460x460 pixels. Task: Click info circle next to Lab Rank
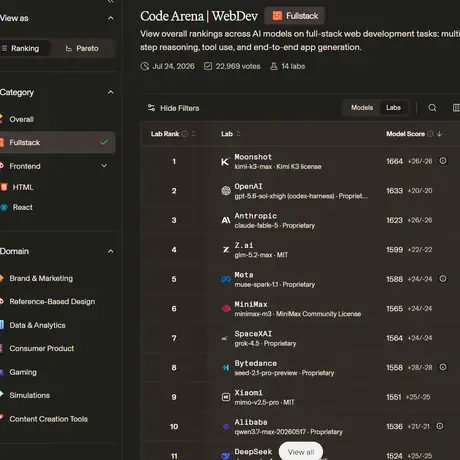pyautogui.click(x=185, y=134)
